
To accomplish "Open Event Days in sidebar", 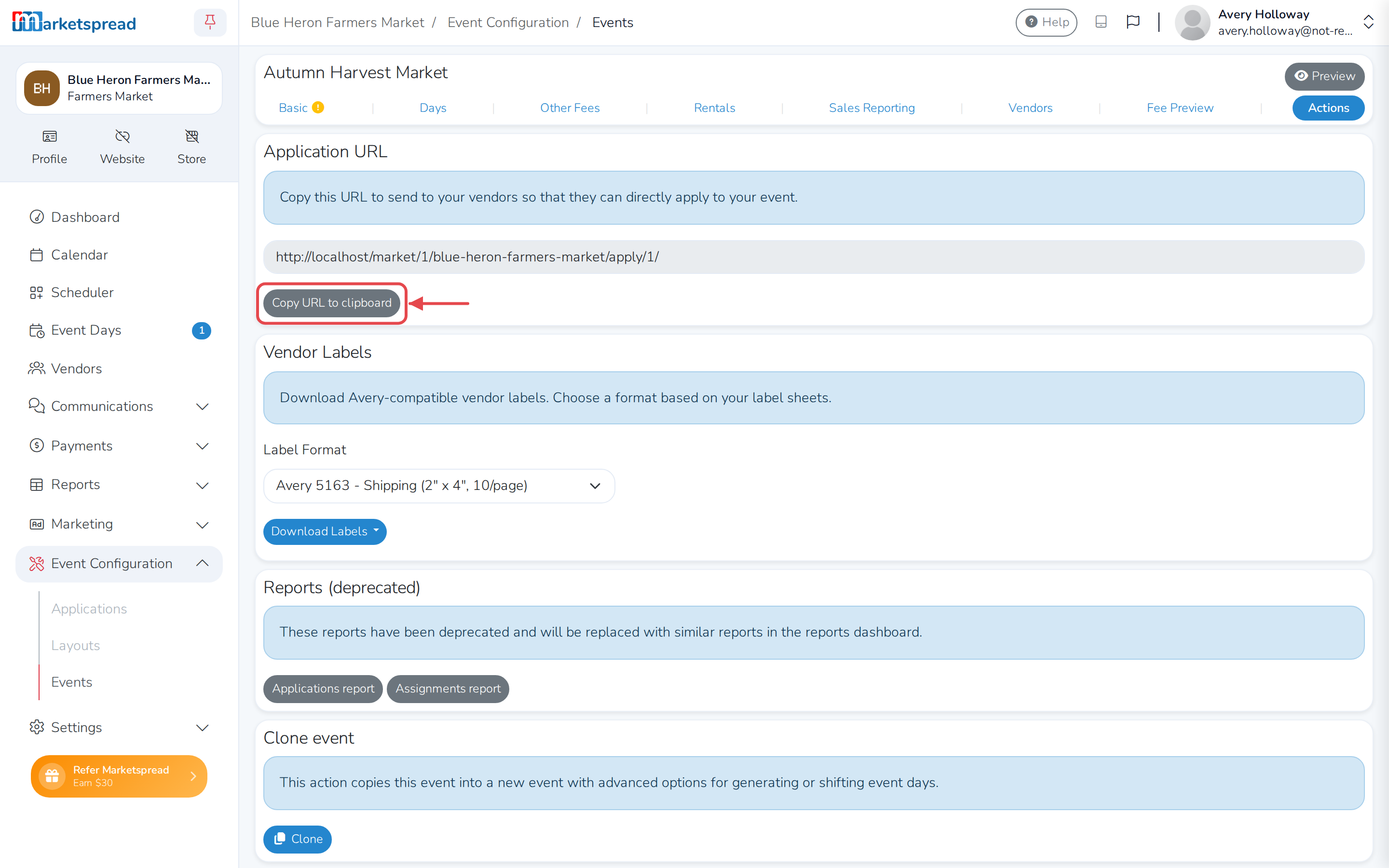I will coord(119,330).
